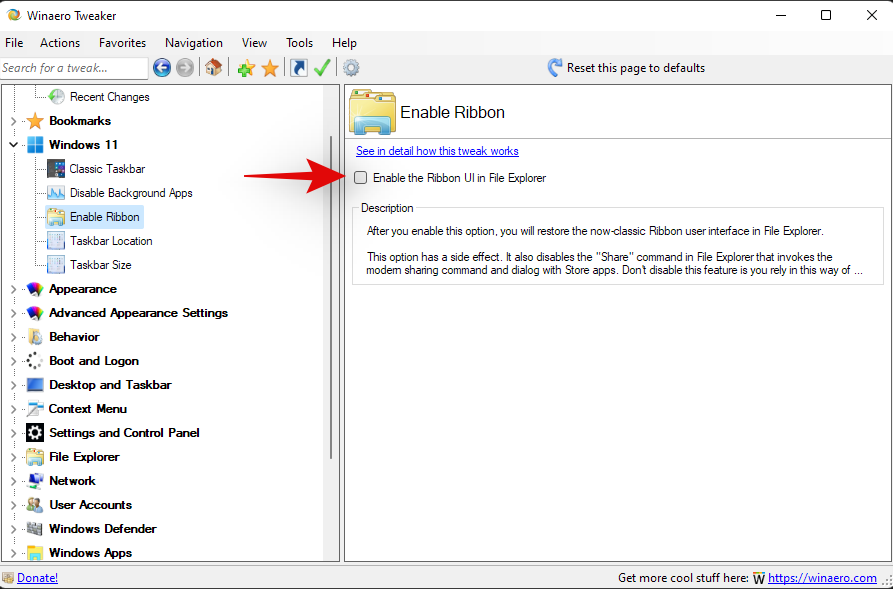Expand the Appearance category
Viewport: 893px width, 589px height.
tap(13, 289)
